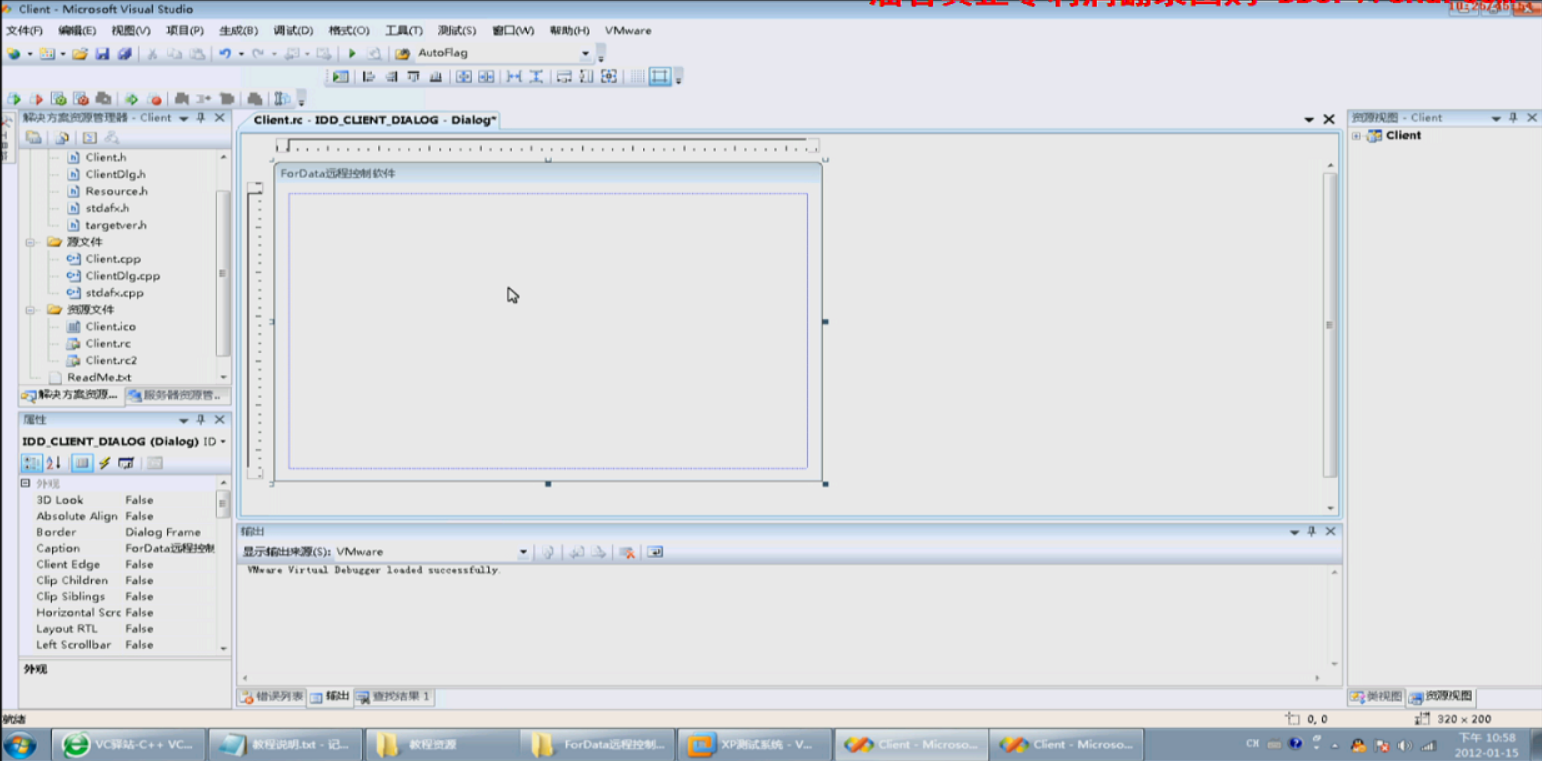Click the Align Rights icon
Viewport: 1542px width, 761px height.
click(391, 77)
